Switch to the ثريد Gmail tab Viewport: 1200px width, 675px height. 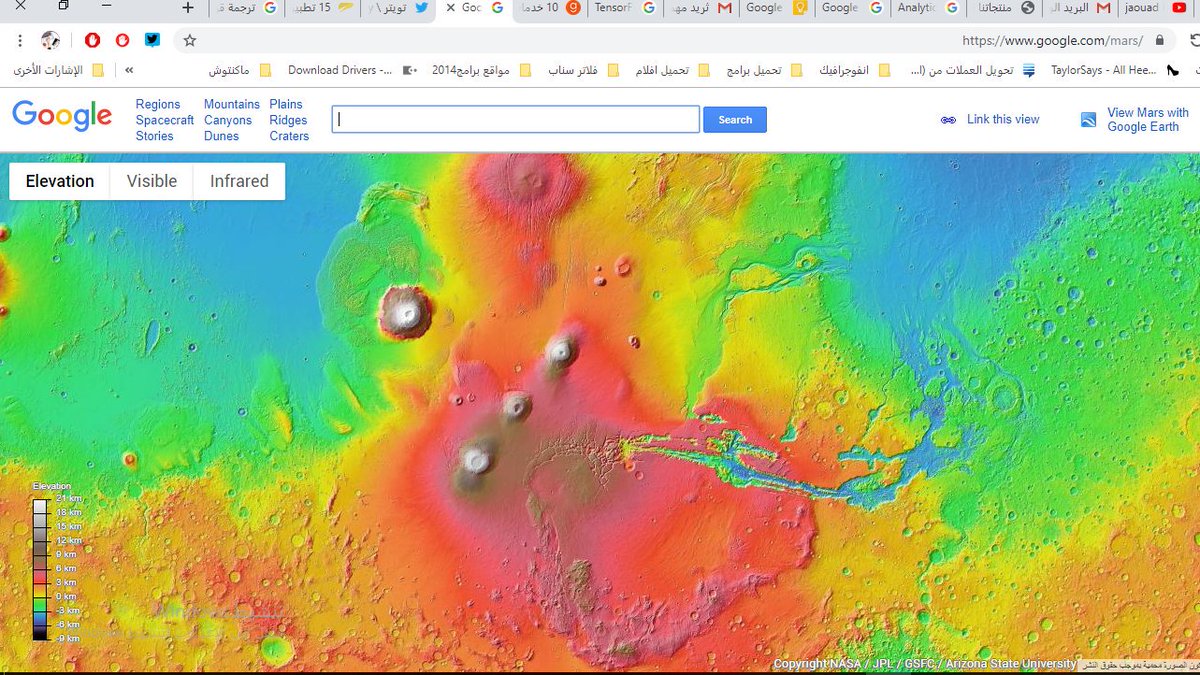tap(700, 8)
